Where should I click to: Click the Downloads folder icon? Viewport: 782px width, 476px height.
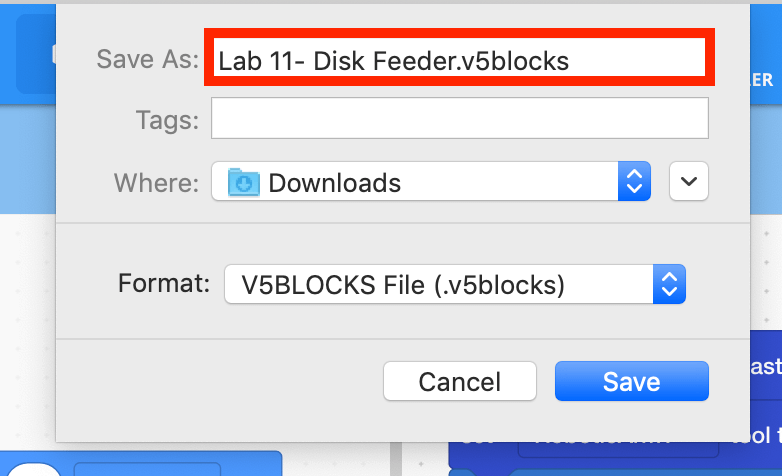(x=243, y=182)
